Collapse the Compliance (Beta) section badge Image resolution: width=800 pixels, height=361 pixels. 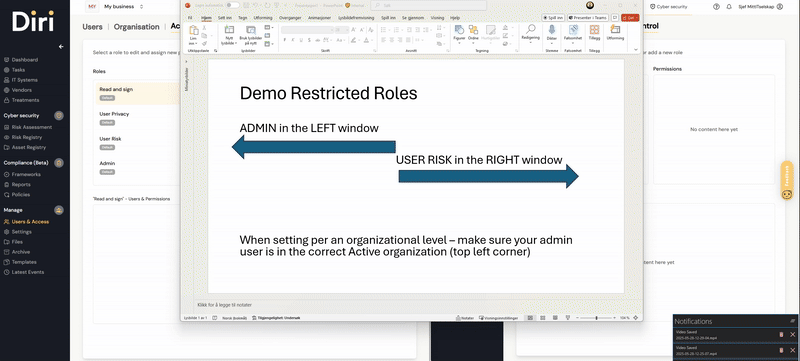coord(59,163)
